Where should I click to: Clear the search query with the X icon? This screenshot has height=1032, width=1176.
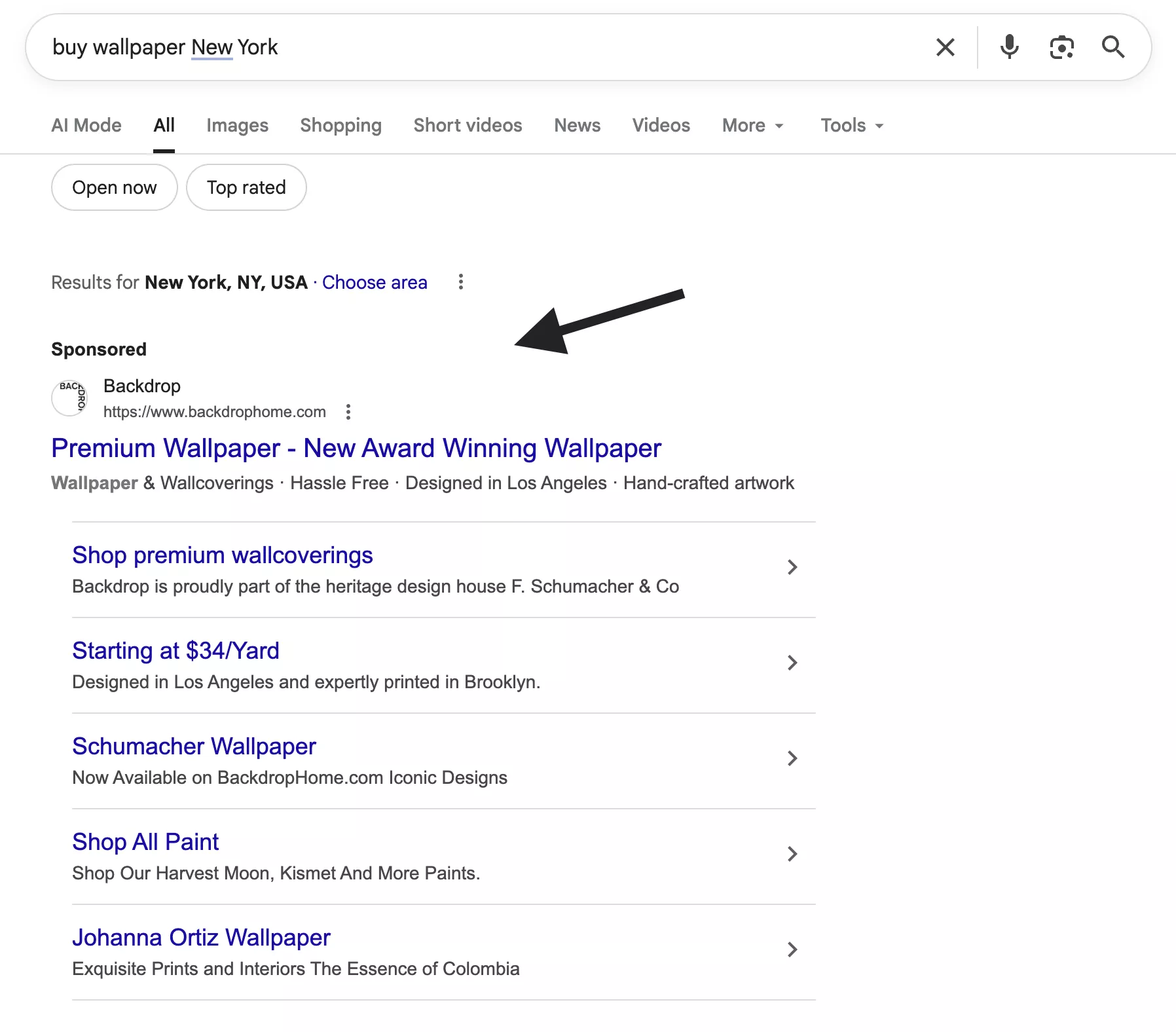[945, 46]
